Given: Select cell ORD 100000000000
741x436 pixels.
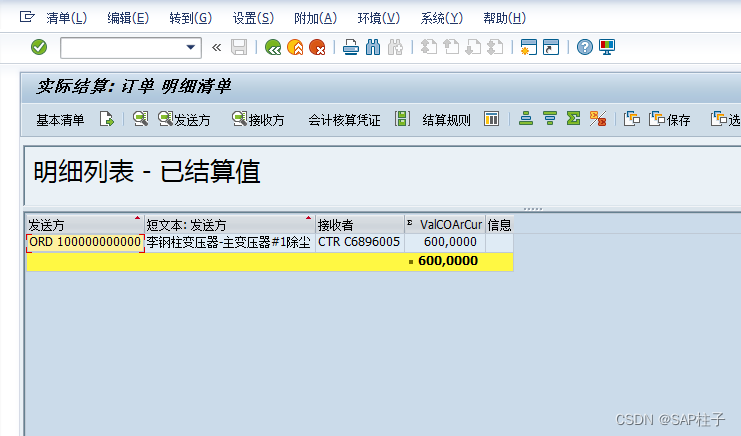Looking at the screenshot, I should click(x=85, y=242).
